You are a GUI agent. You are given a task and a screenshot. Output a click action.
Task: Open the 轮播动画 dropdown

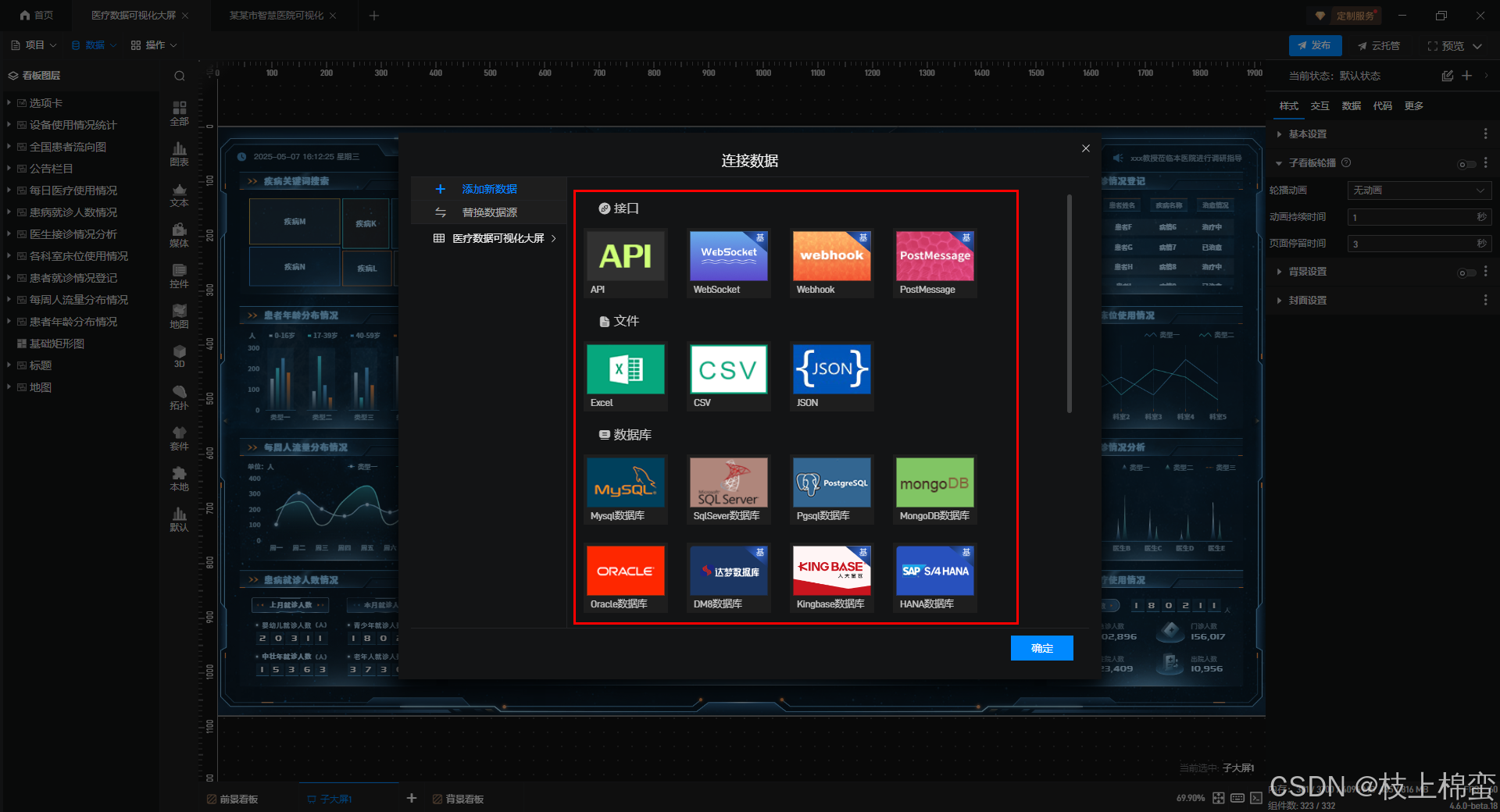[1420, 191]
